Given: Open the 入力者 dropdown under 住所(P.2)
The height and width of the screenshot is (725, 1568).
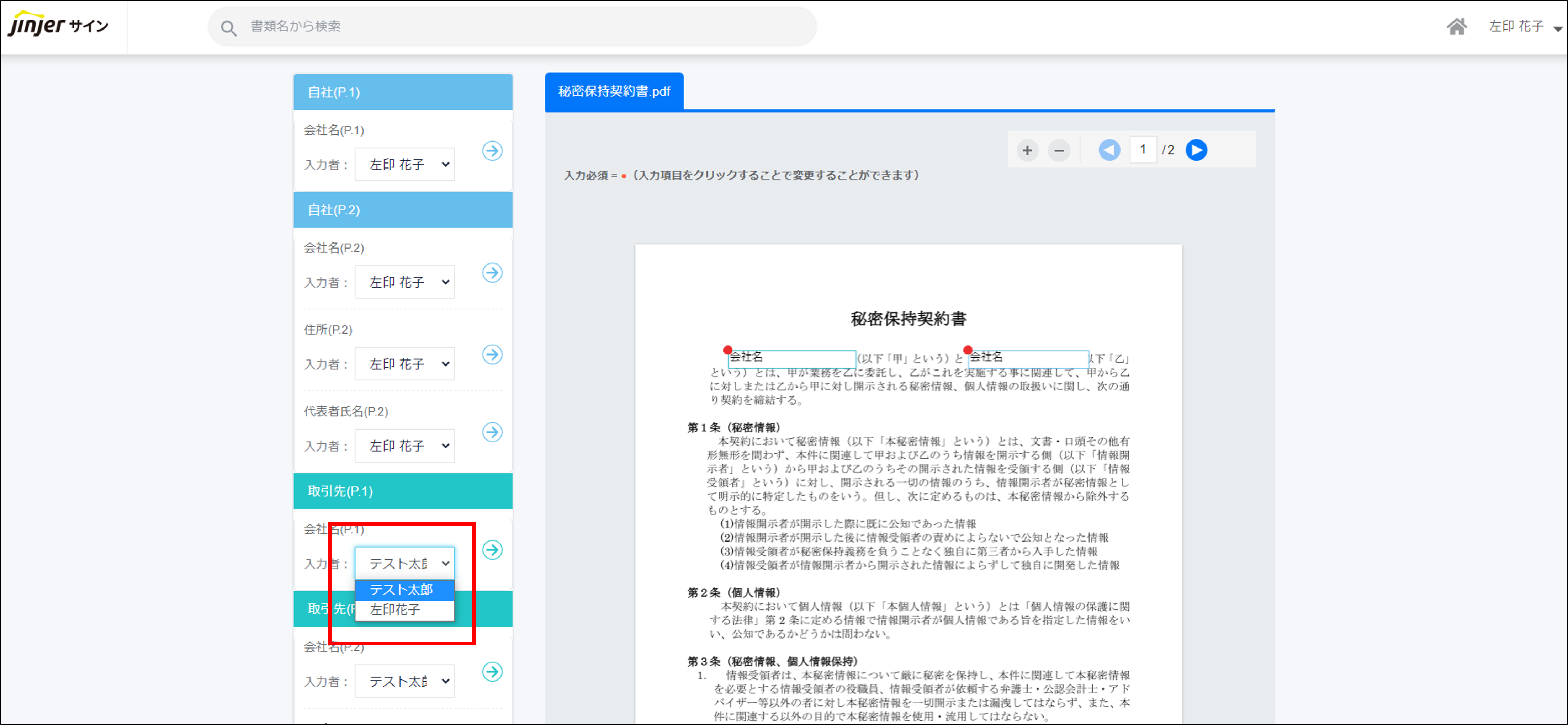Looking at the screenshot, I should pos(404,363).
